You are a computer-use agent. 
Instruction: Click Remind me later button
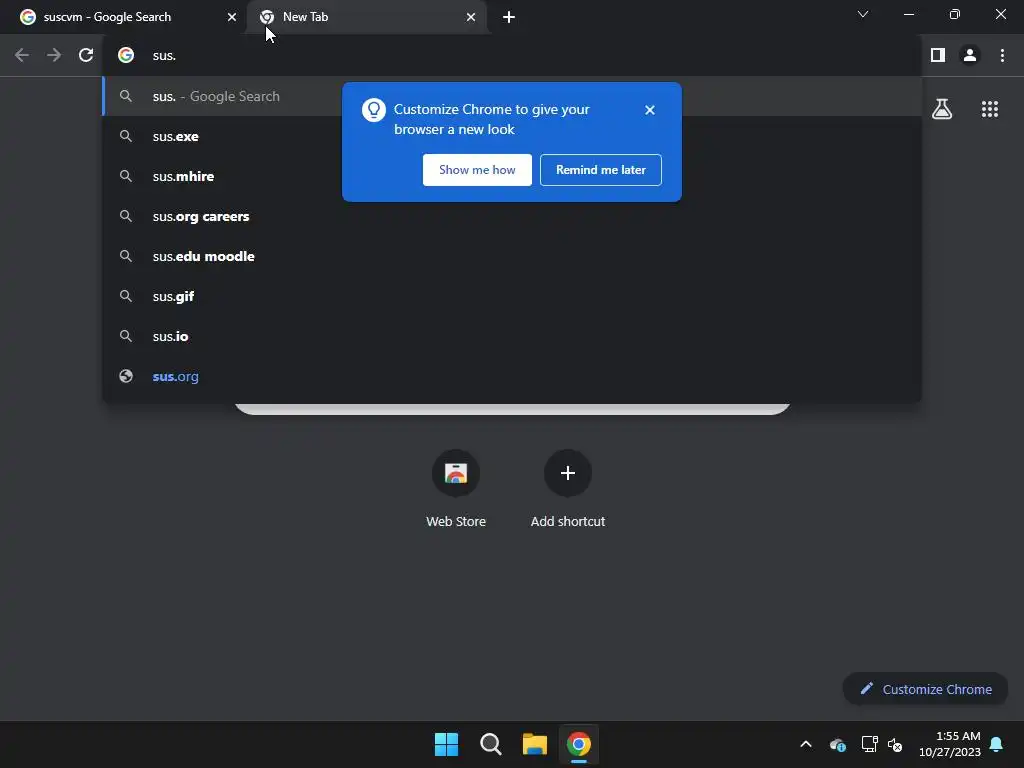[x=600, y=170]
